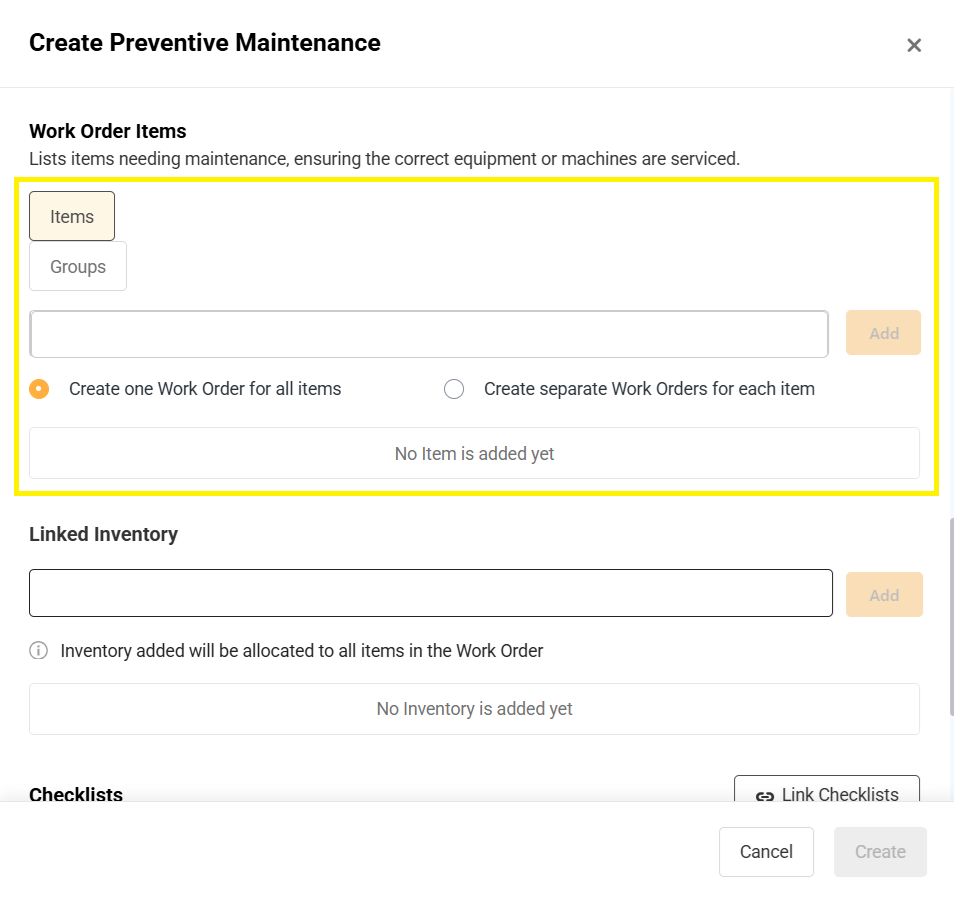Open the Linked Inventory search field
954x901 pixels.
430,593
